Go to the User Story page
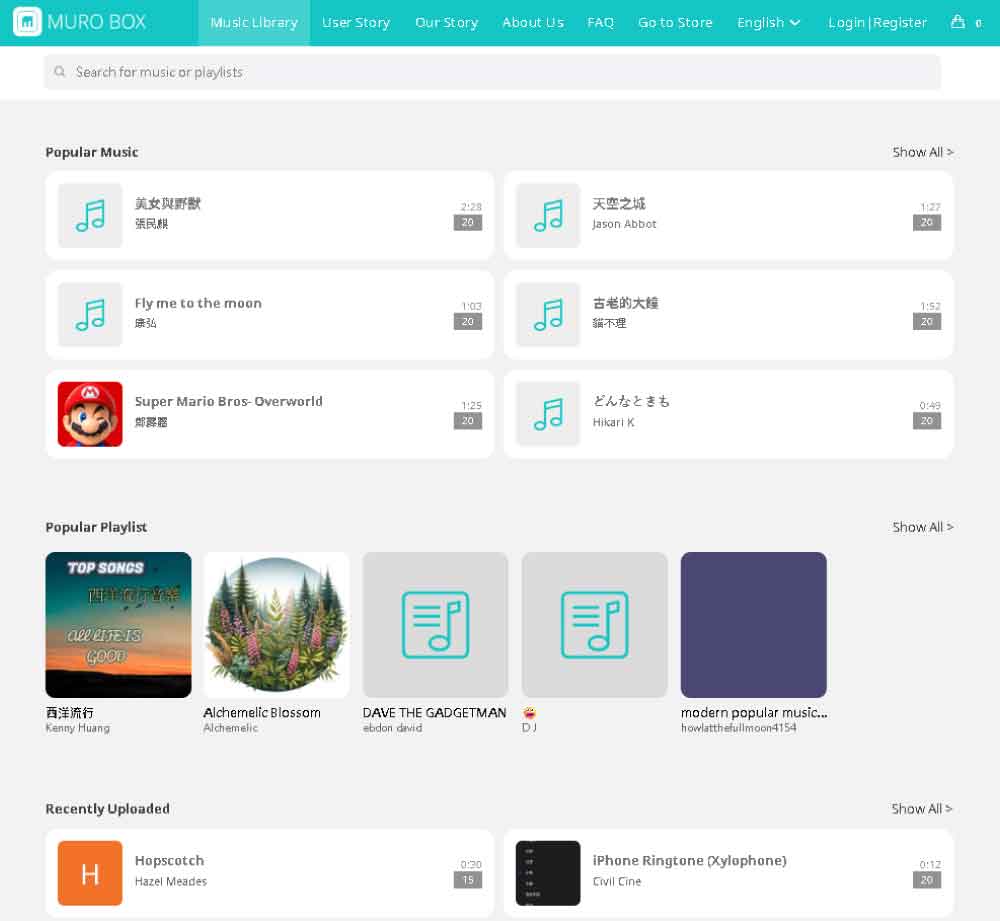 pos(356,22)
